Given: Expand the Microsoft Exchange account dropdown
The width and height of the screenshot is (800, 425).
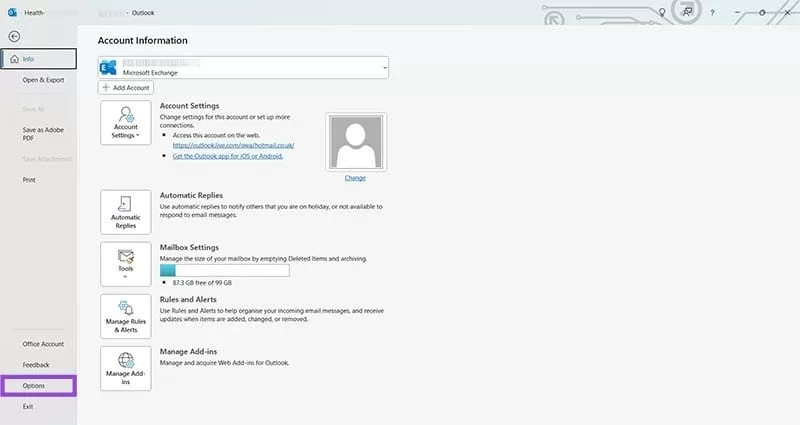Looking at the screenshot, I should (x=385, y=67).
